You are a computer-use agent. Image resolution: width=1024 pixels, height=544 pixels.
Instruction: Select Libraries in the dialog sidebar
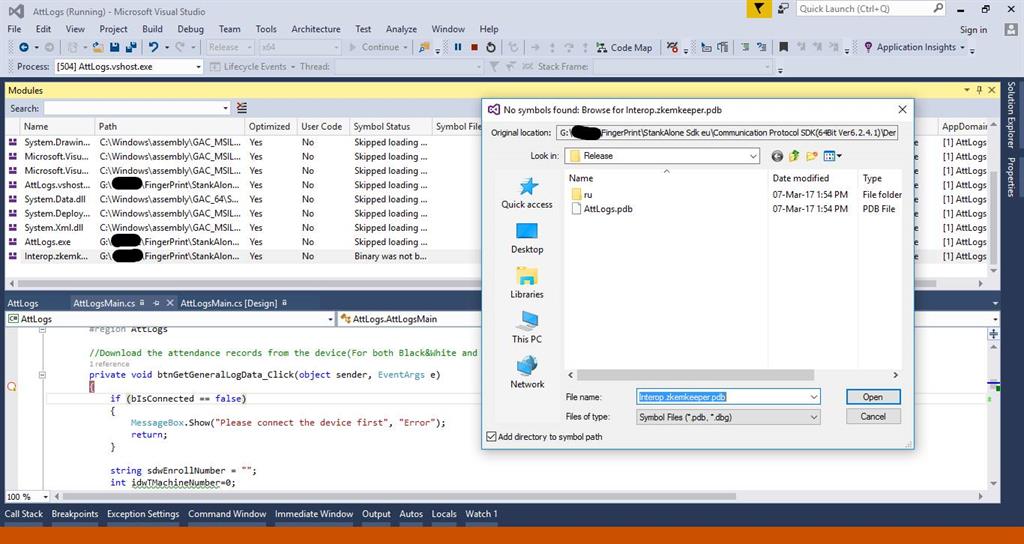click(527, 283)
